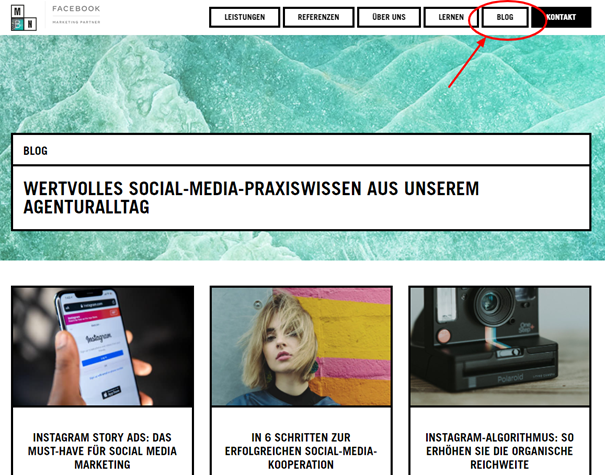Click the N square in the logo
The width and height of the screenshot is (605, 475).
[x=30, y=25]
